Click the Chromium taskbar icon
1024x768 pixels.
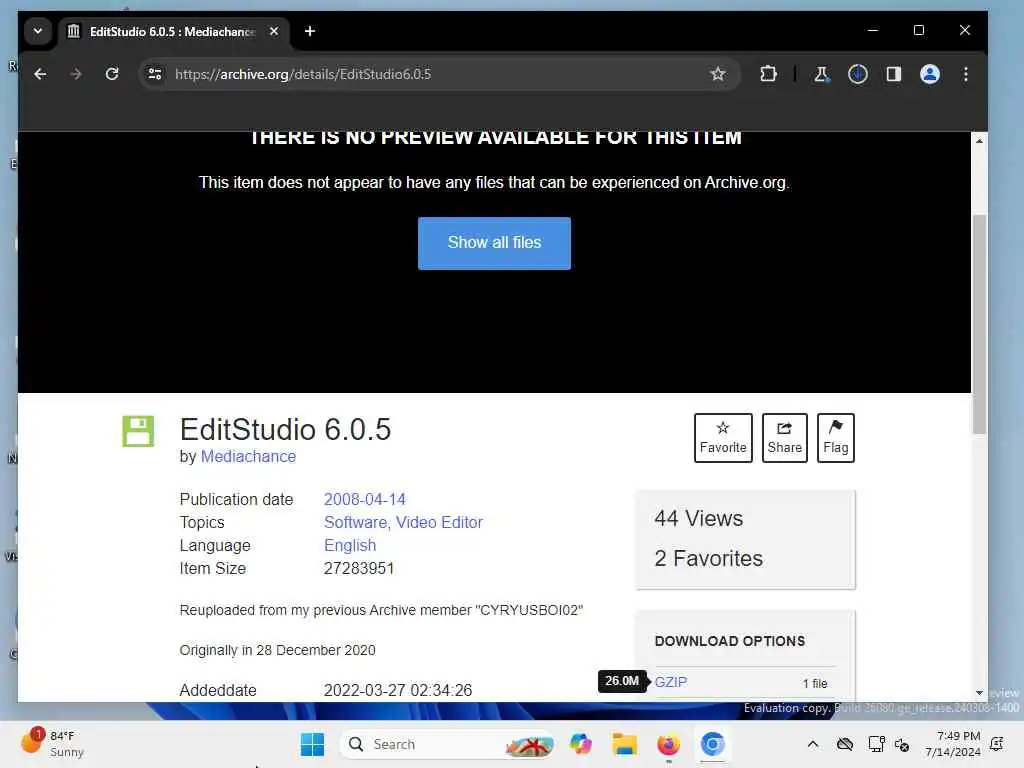pos(712,744)
